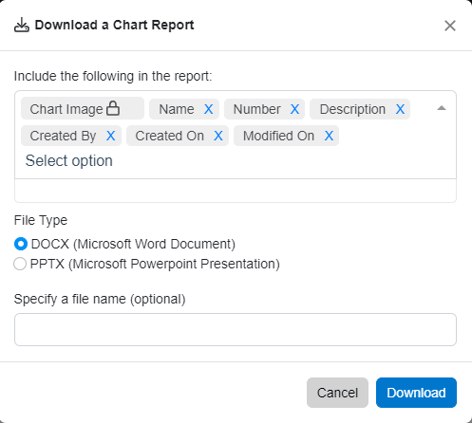The height and width of the screenshot is (423, 472).
Task: Click the lock icon on Chart Image
Action: coord(113,108)
